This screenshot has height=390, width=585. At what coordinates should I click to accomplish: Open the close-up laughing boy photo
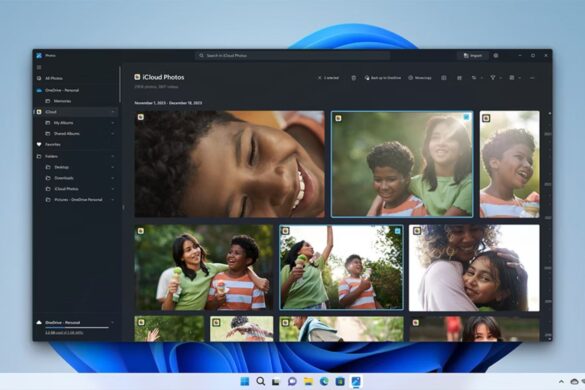tap(229, 164)
